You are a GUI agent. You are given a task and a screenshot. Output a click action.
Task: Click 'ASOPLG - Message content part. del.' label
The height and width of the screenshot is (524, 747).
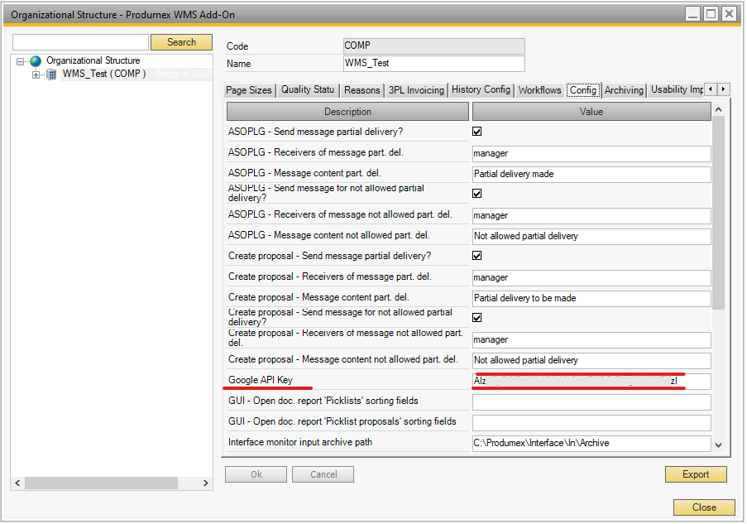click(304, 173)
